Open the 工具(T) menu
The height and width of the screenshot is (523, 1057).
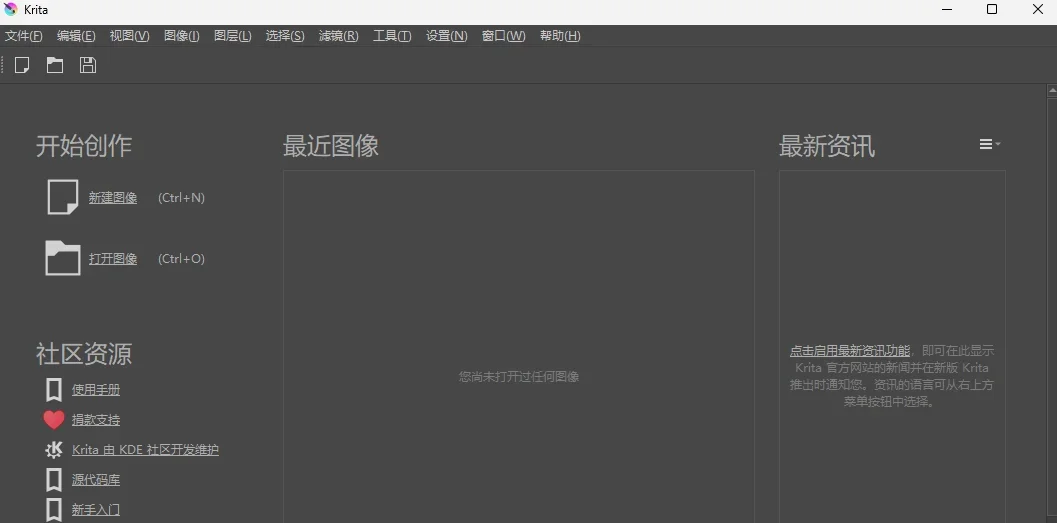[x=392, y=36]
